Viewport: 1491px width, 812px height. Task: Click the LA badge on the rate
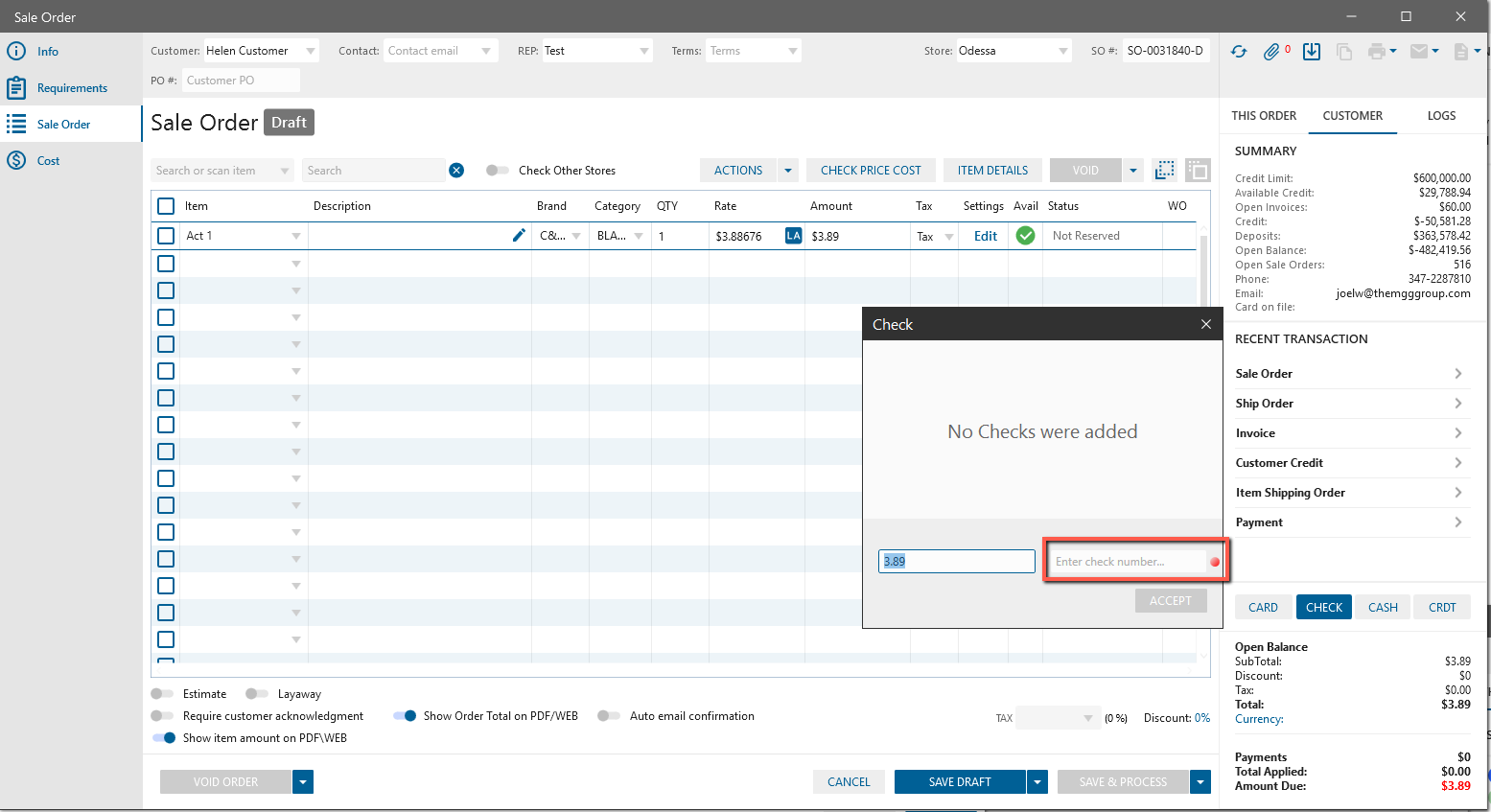(x=793, y=236)
